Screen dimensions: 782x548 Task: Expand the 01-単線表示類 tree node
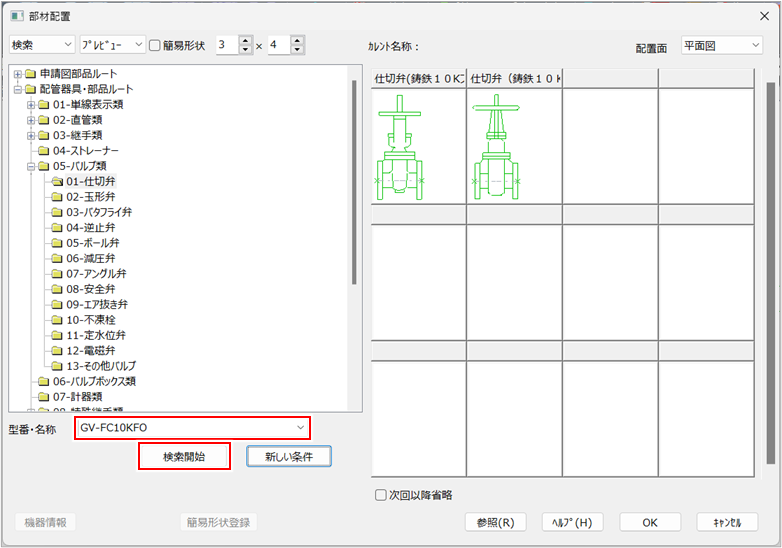[31, 104]
